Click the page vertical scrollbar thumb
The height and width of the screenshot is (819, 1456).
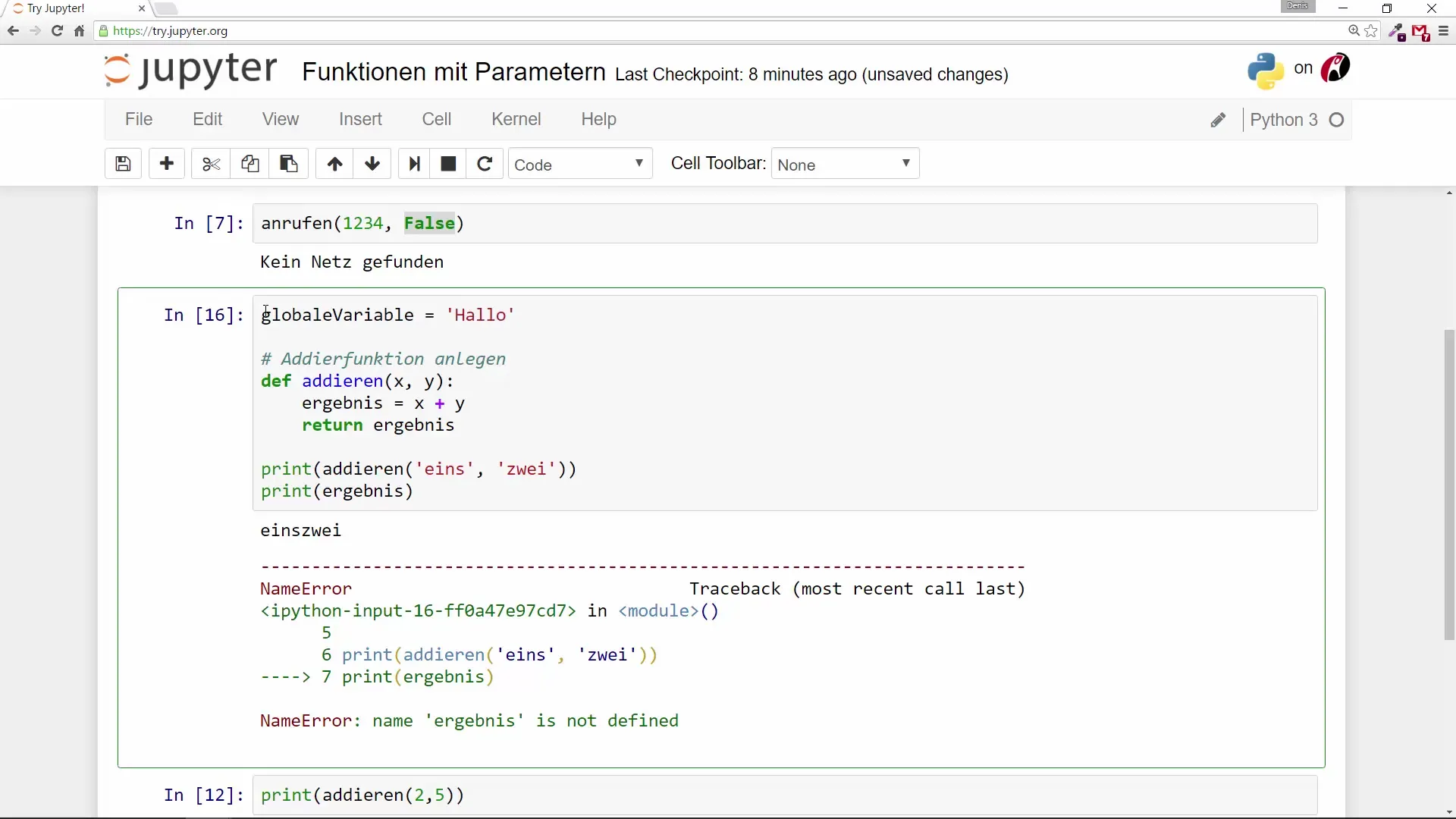pyautogui.click(x=1449, y=485)
